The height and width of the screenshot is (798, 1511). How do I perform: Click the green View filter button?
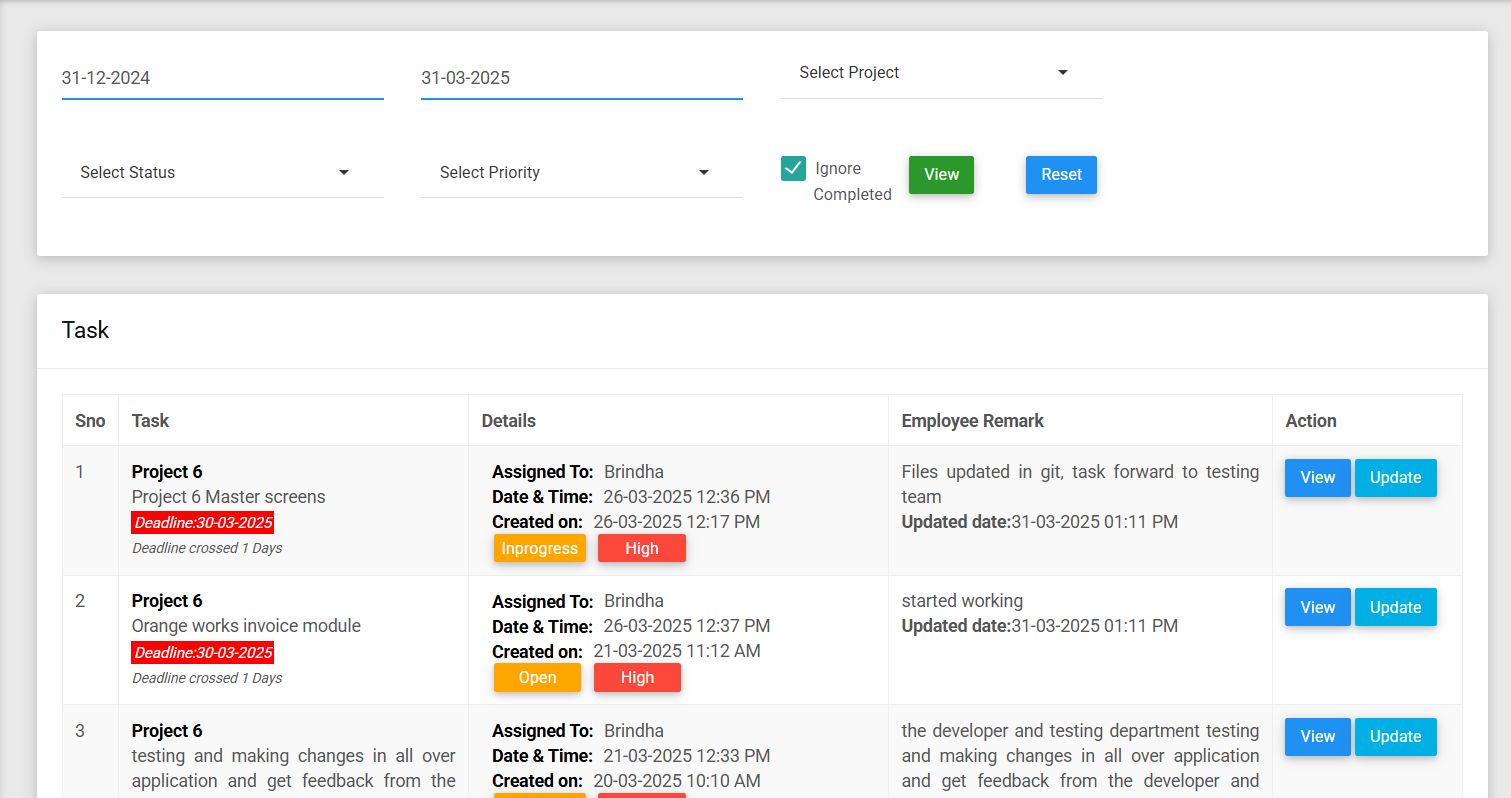coord(941,175)
